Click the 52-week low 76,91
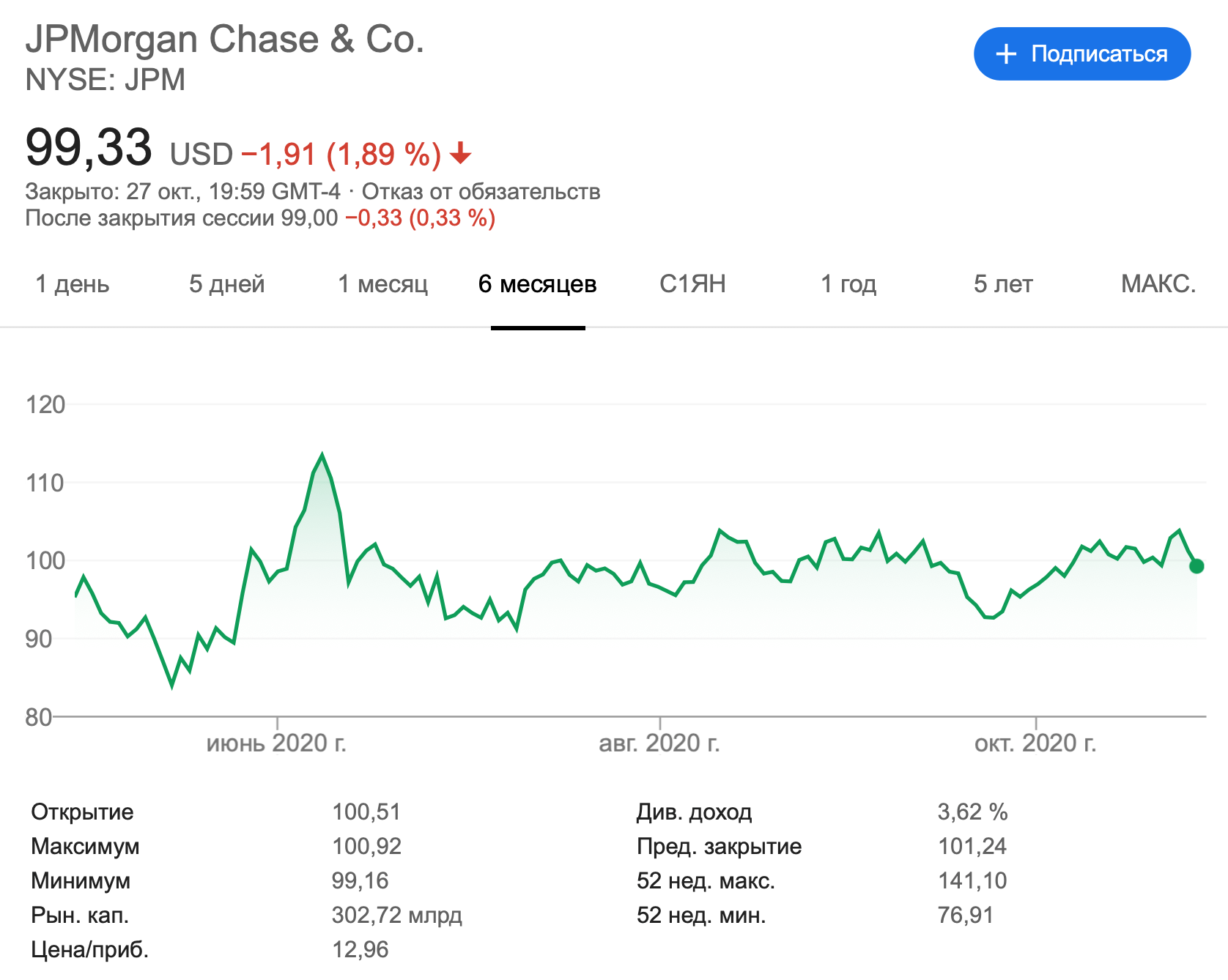 coord(966,915)
